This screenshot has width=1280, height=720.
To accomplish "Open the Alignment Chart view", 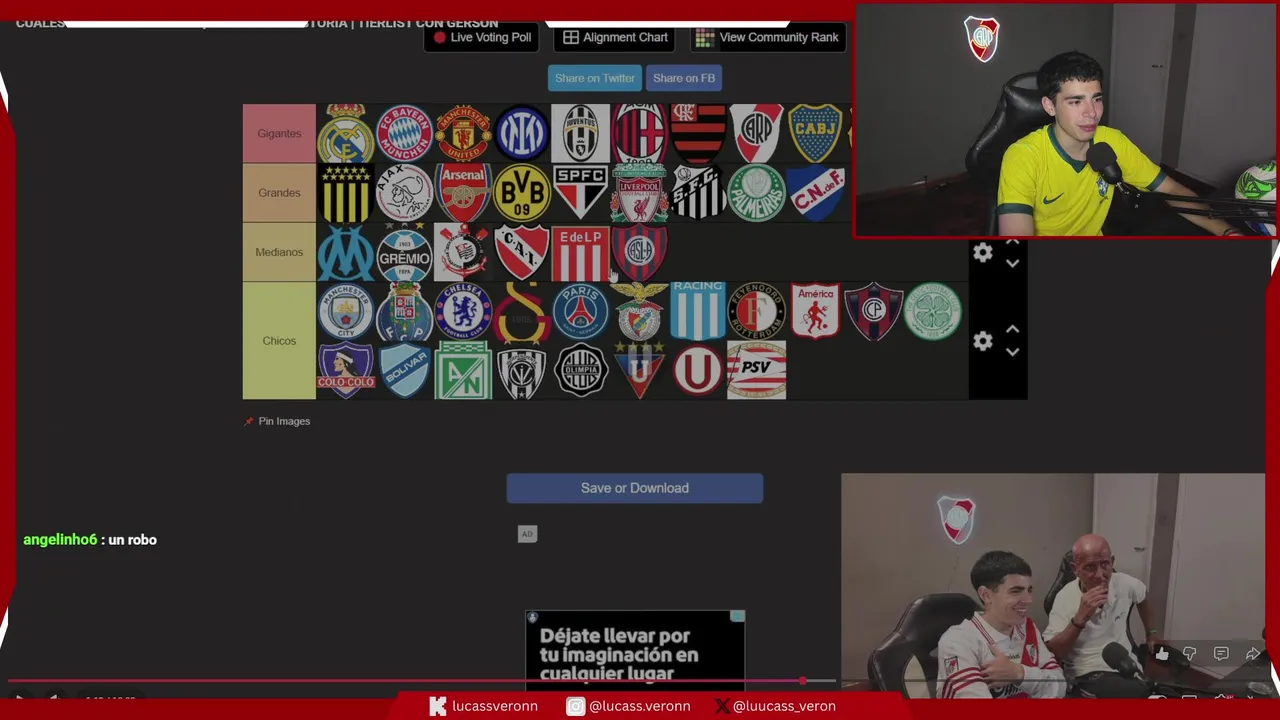I will point(615,37).
